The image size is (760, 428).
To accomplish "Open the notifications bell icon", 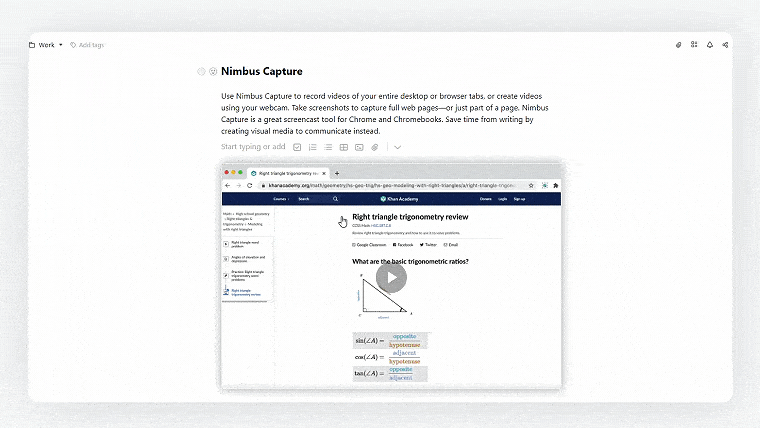I will [x=710, y=45].
